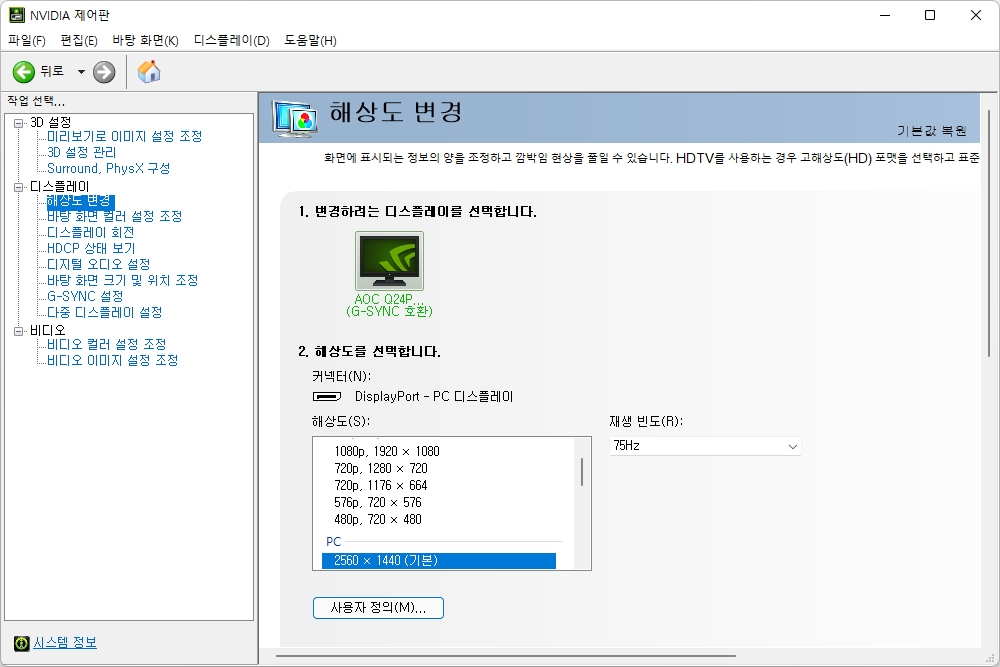This screenshot has width=1000, height=667.
Task: Select 2560 × 1440 (기본) resolution
Action: point(439,561)
